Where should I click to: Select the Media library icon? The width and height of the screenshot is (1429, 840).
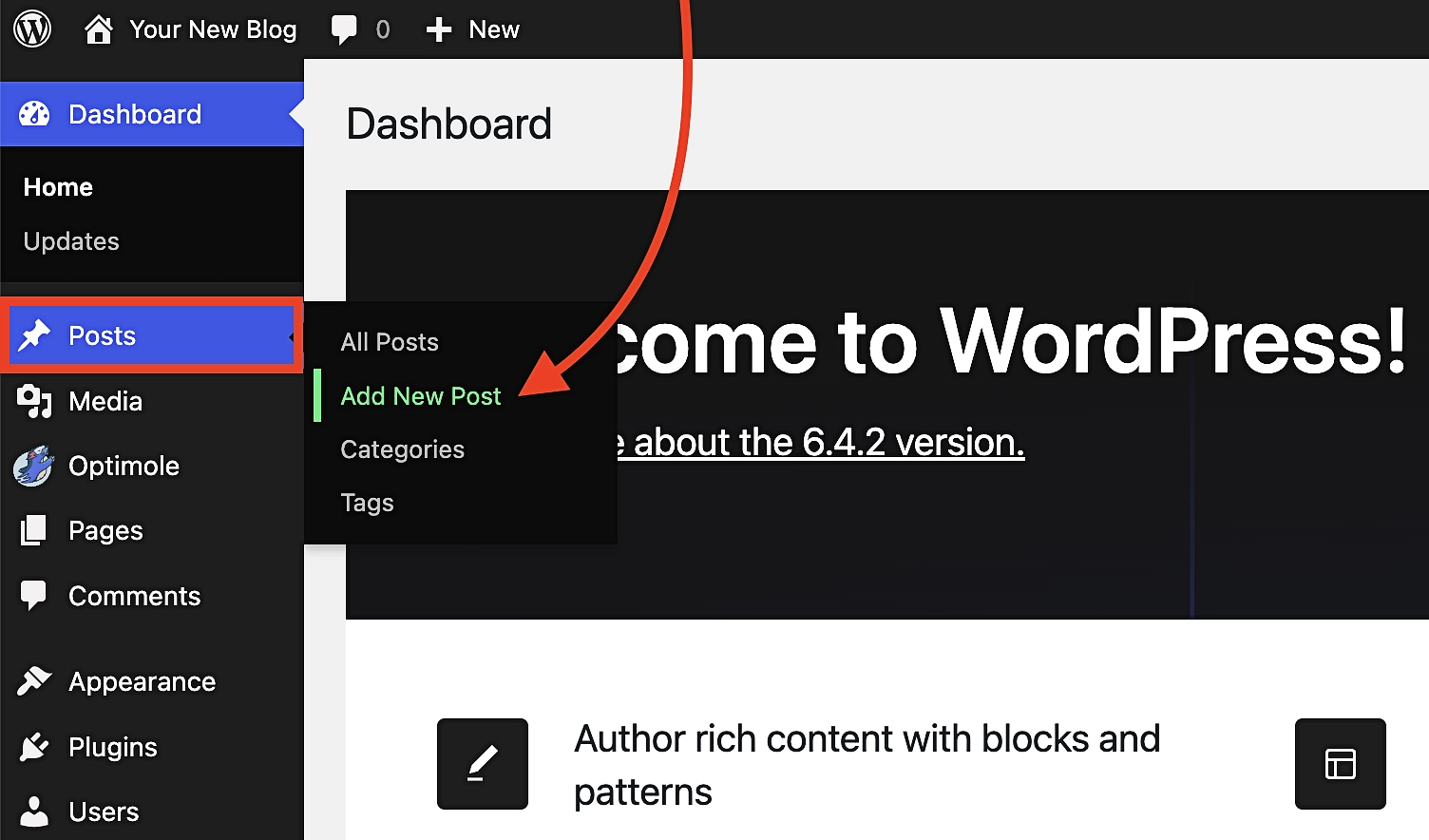[x=34, y=401]
